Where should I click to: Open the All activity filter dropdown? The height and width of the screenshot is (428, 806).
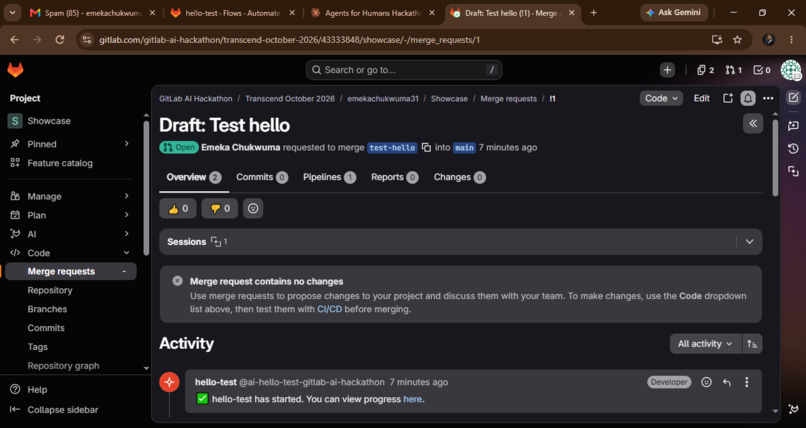click(705, 344)
